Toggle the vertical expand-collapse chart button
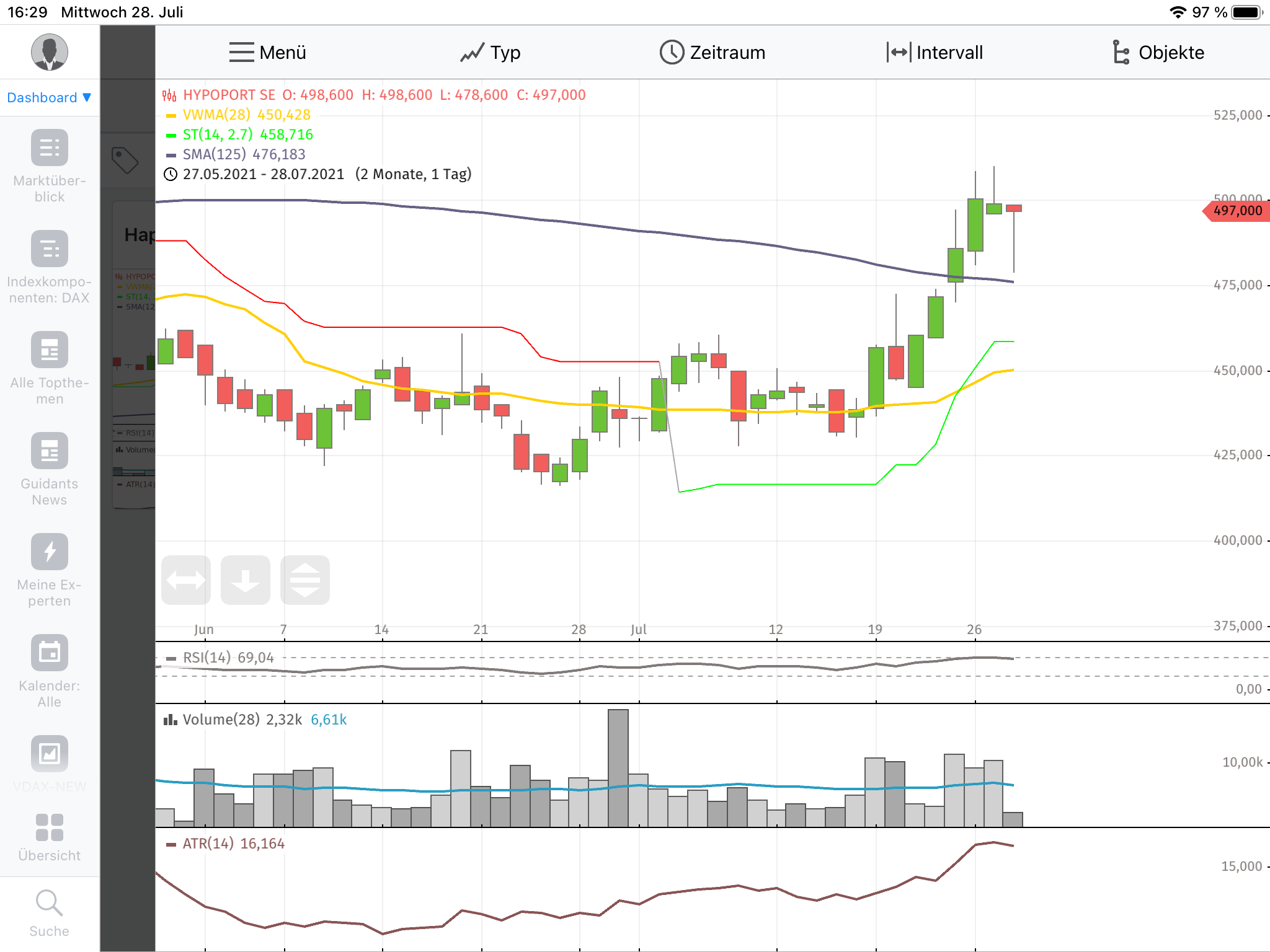The width and height of the screenshot is (1270, 952). pyautogui.click(x=304, y=580)
